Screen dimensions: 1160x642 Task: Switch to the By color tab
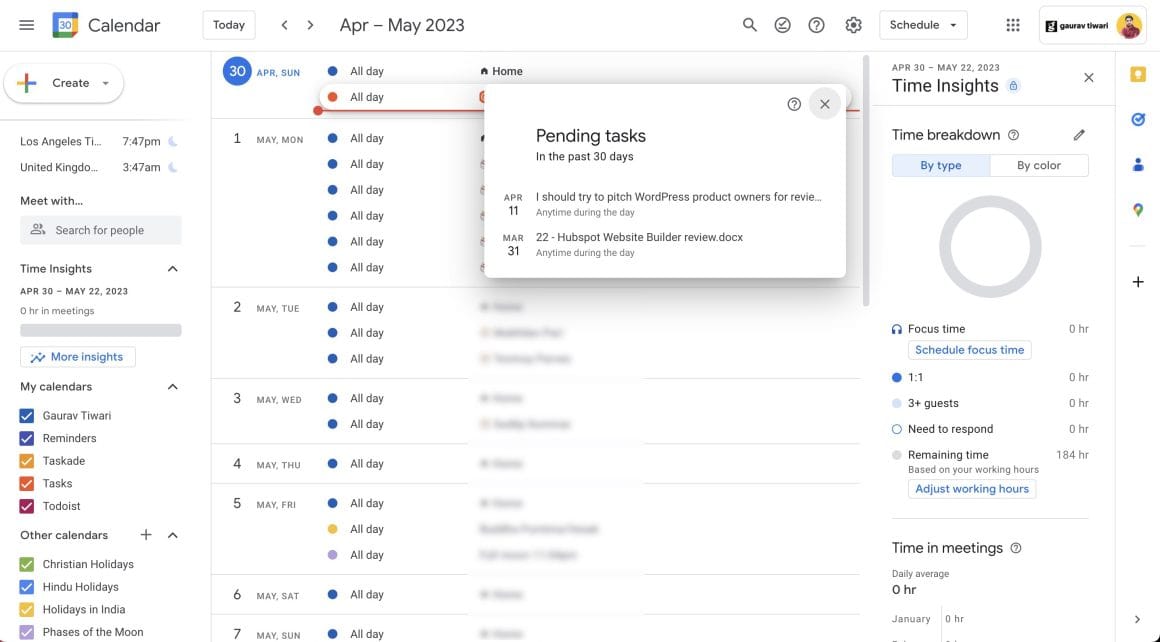coord(1038,165)
